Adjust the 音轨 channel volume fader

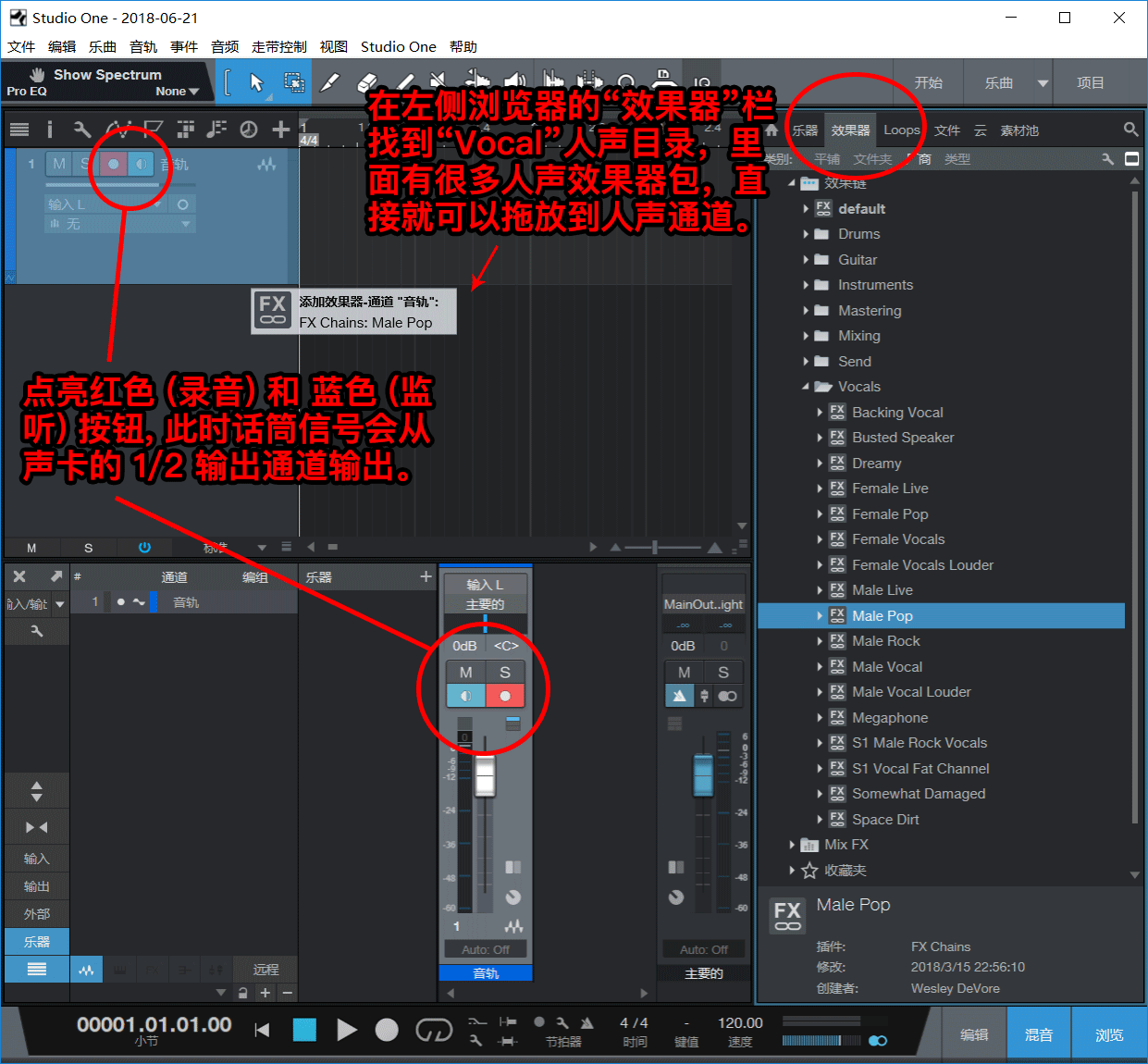pyautogui.click(x=485, y=775)
